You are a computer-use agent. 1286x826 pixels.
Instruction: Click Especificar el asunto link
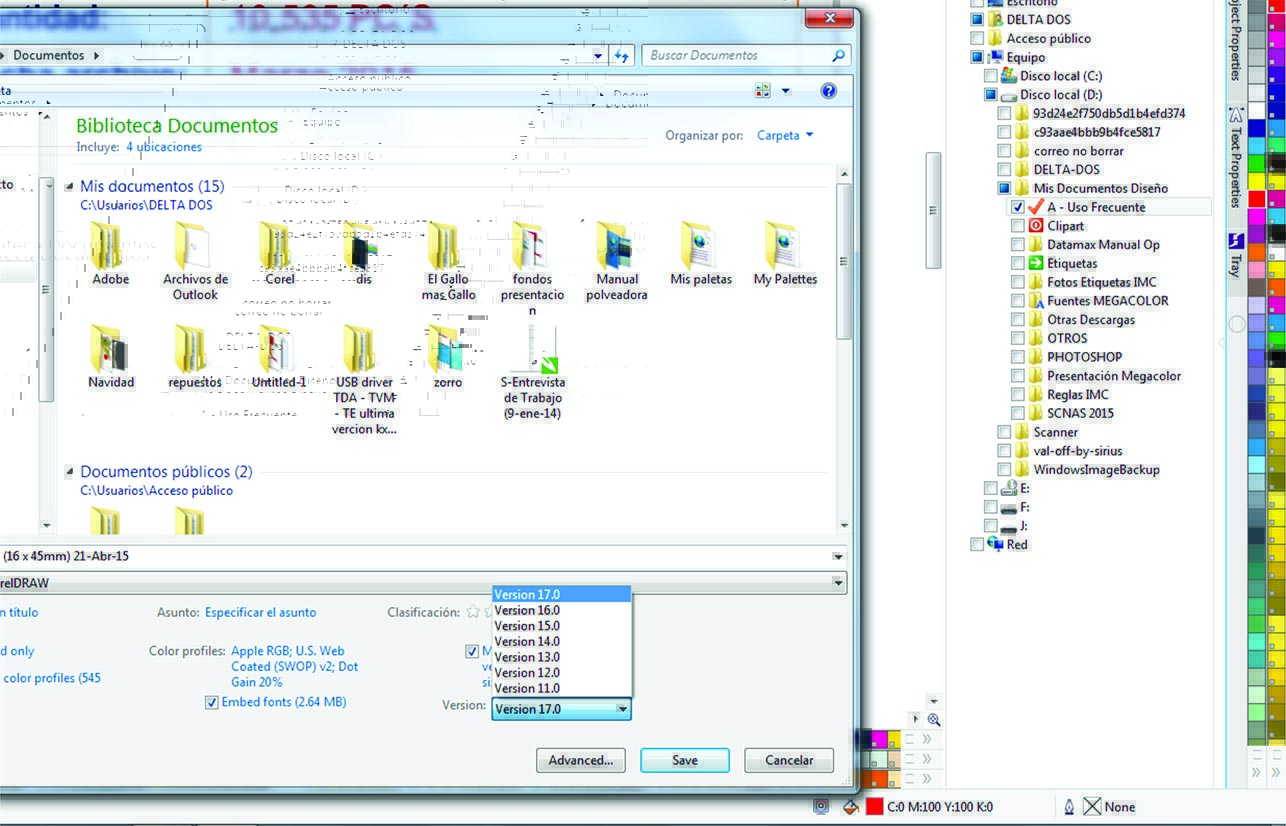pos(260,612)
